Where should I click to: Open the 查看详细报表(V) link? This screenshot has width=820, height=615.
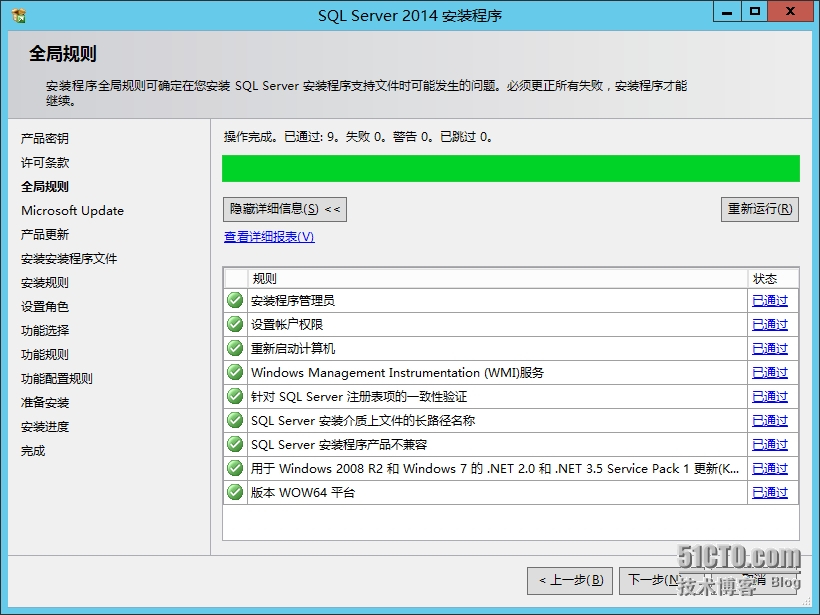(x=269, y=237)
